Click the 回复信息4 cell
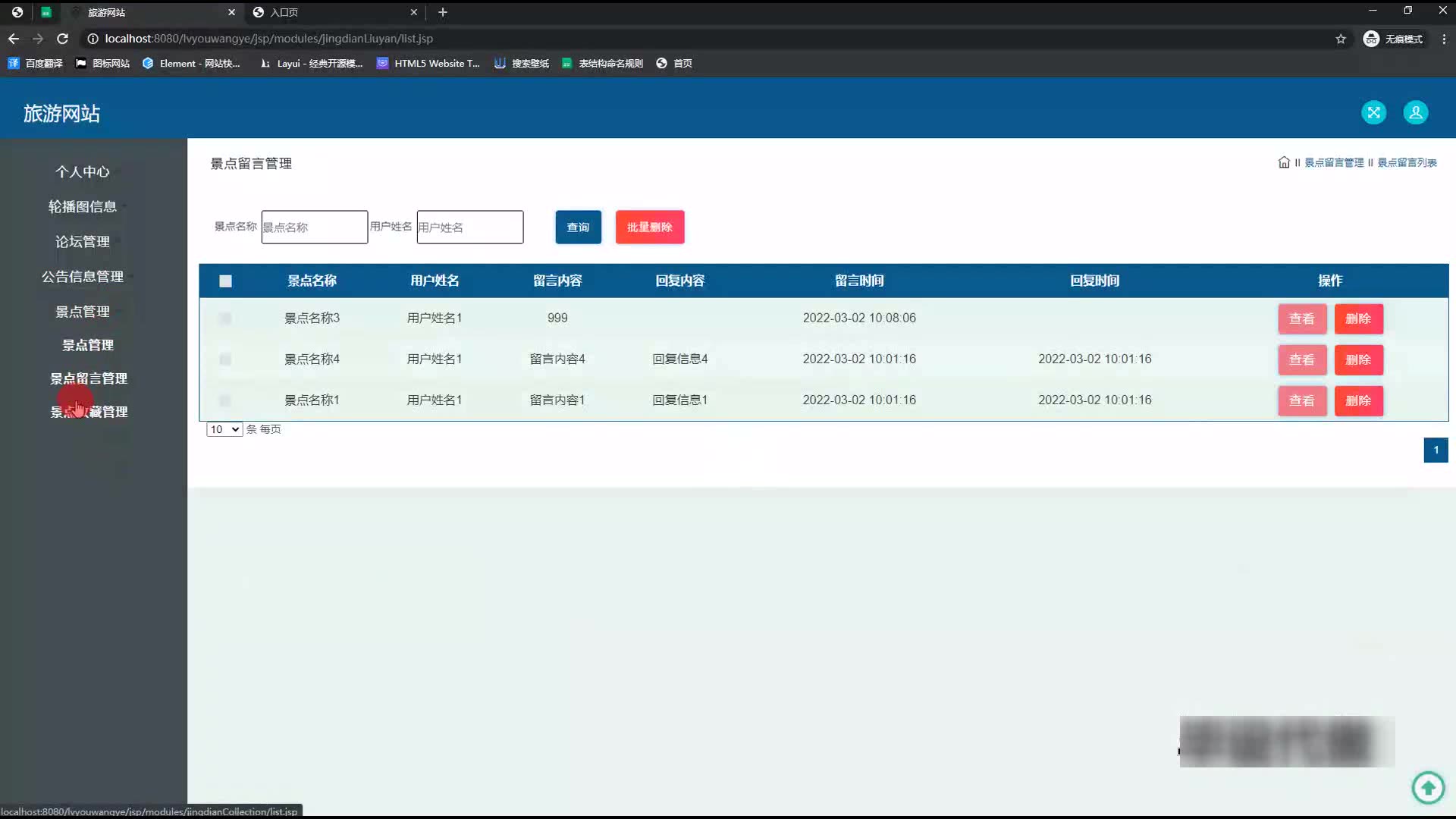1456x819 pixels. tap(680, 359)
